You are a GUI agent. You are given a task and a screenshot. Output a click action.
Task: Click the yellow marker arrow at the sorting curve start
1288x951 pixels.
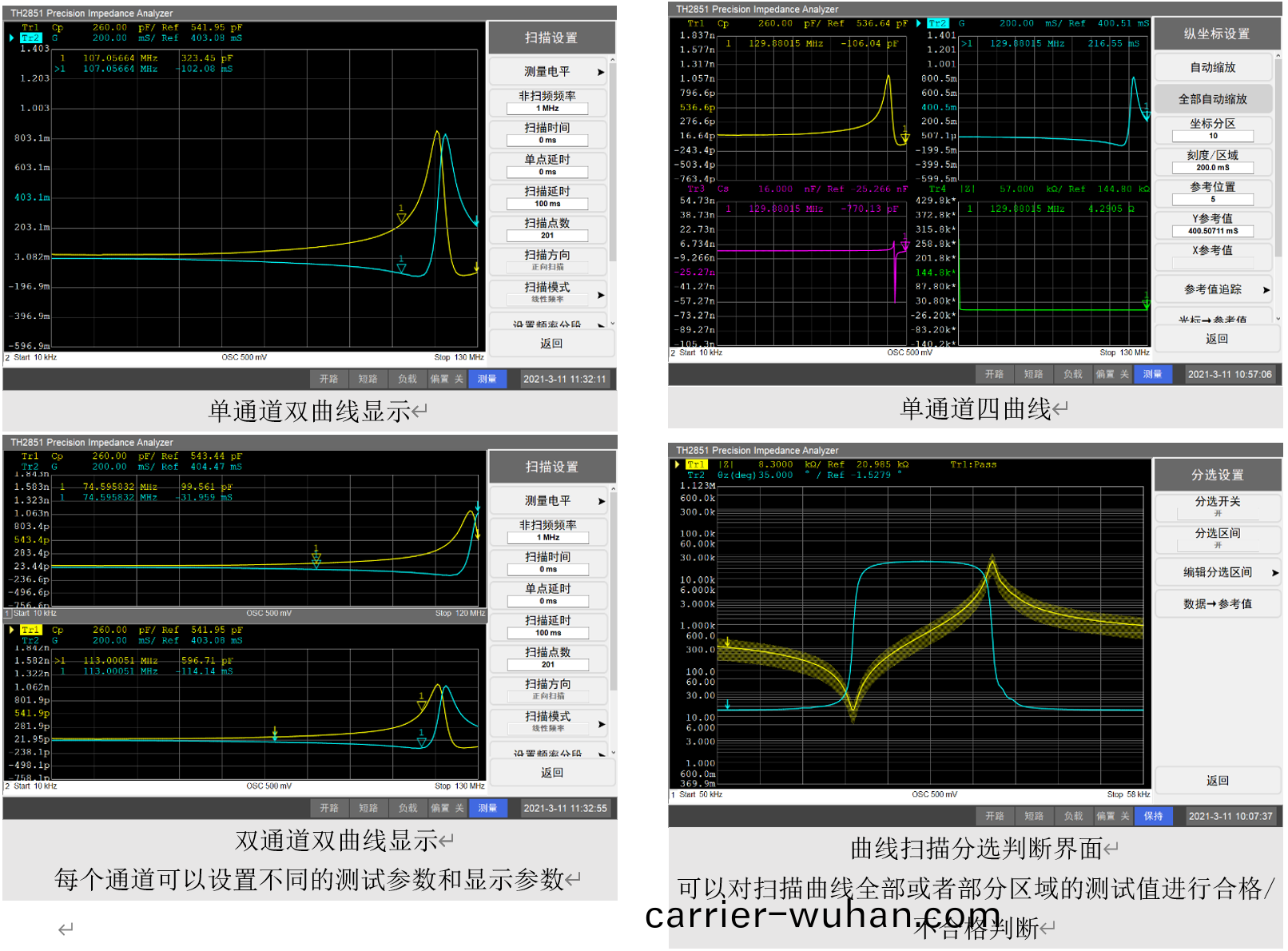click(x=728, y=643)
